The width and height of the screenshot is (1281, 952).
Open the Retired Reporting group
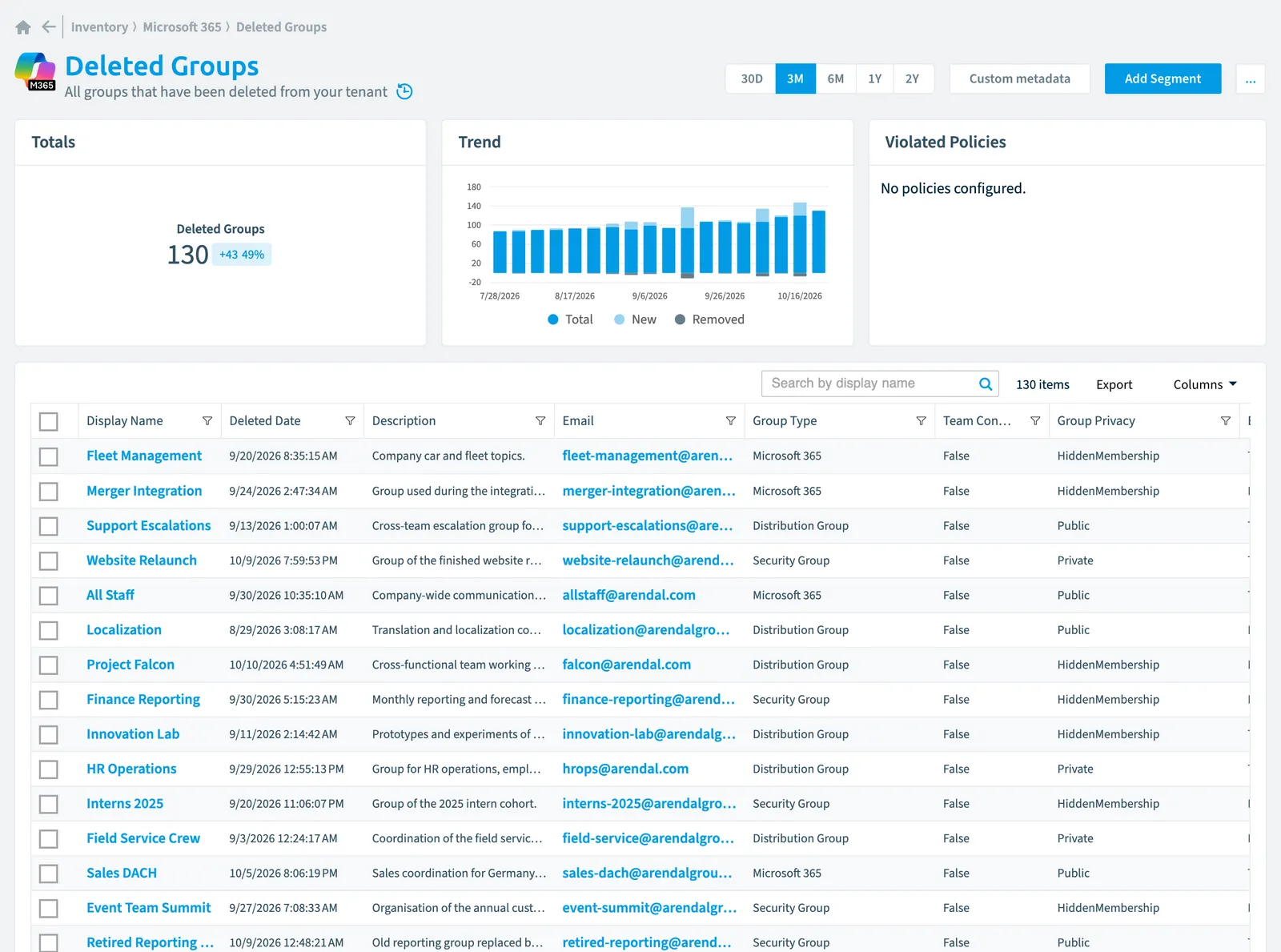click(150, 943)
